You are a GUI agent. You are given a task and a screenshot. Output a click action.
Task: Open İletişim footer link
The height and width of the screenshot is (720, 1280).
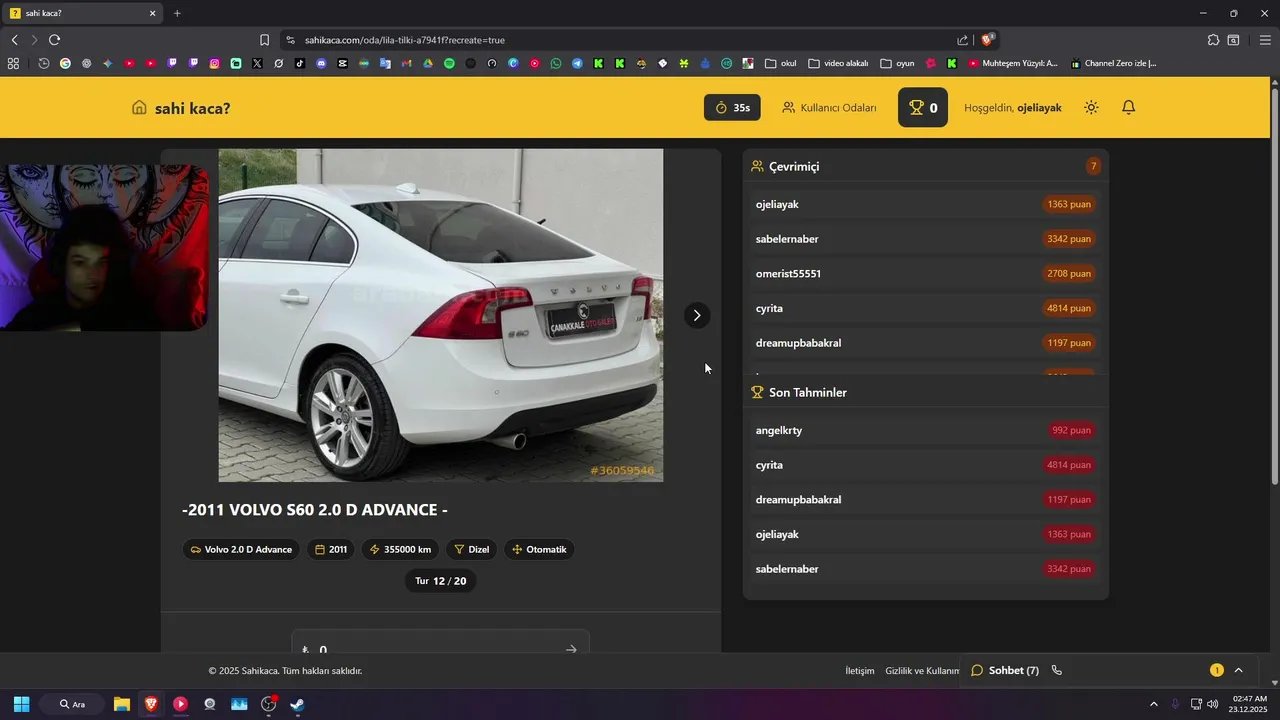(860, 671)
